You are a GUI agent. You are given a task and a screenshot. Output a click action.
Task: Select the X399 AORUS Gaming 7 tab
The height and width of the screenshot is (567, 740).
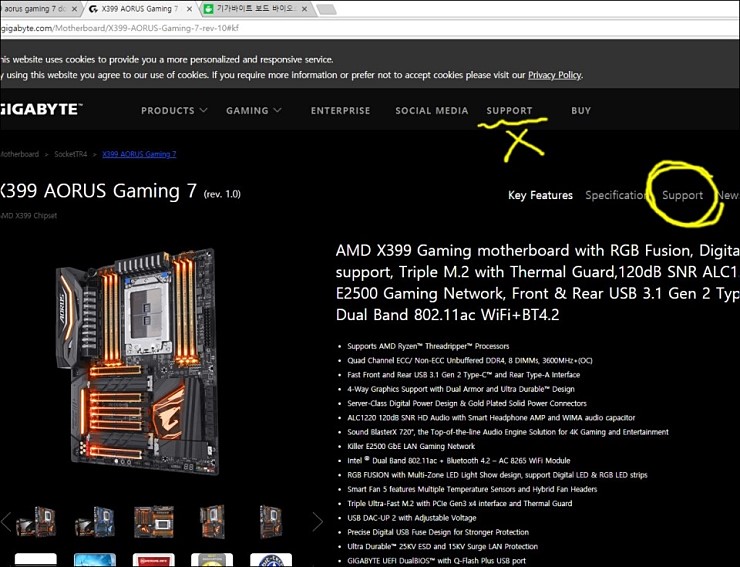(x=140, y=9)
